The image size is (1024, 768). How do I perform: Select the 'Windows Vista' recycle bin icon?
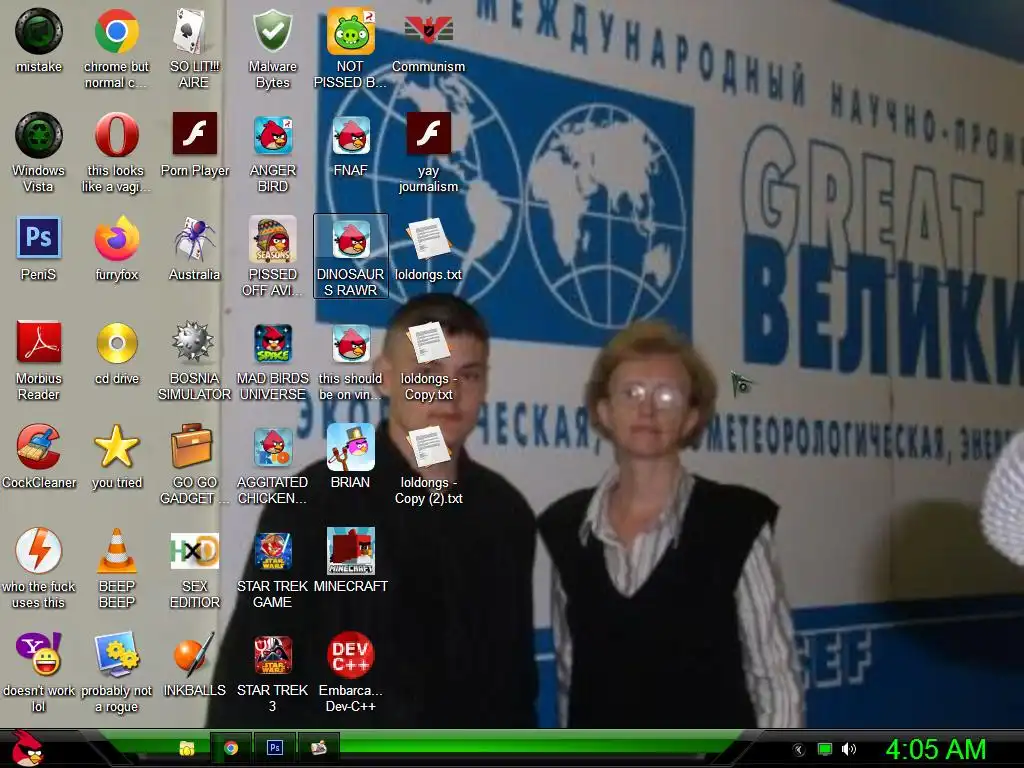pos(39,135)
